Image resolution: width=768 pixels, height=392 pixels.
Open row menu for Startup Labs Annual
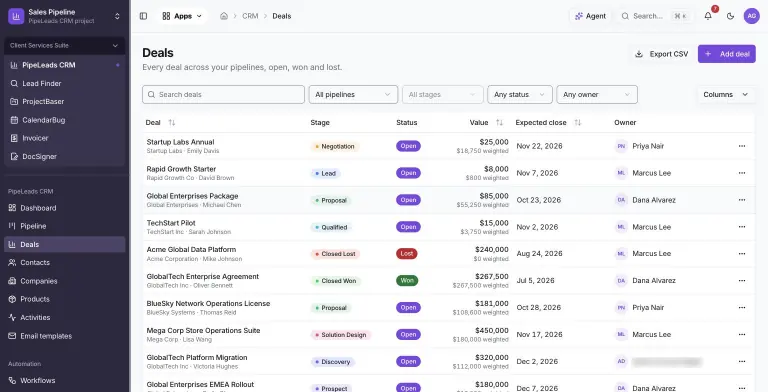742,146
